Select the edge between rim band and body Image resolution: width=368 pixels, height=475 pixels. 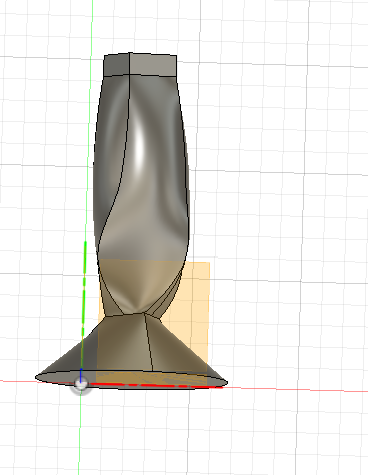click(x=140, y=75)
